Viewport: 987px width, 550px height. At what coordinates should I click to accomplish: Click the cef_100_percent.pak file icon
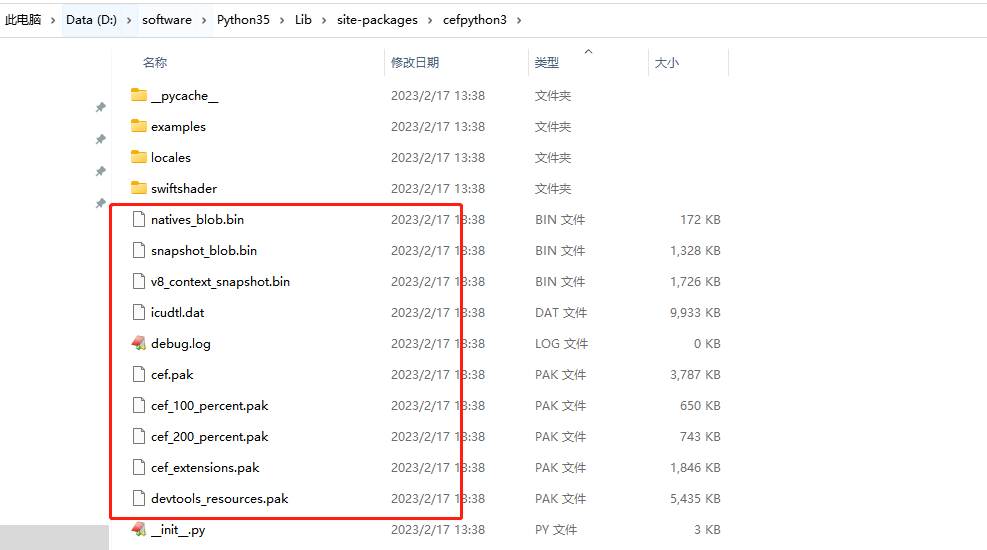pos(138,405)
